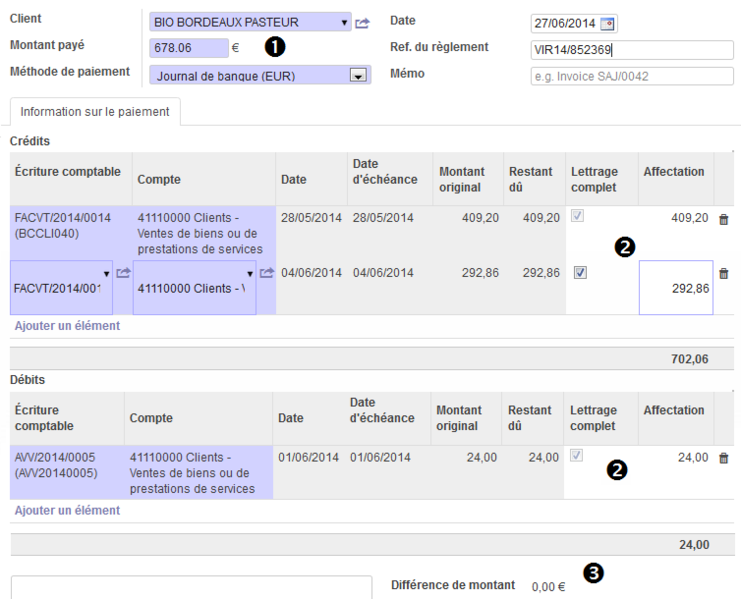Select the Information sur le paiement tab
This screenshot has width=741, height=599.
click(95, 112)
